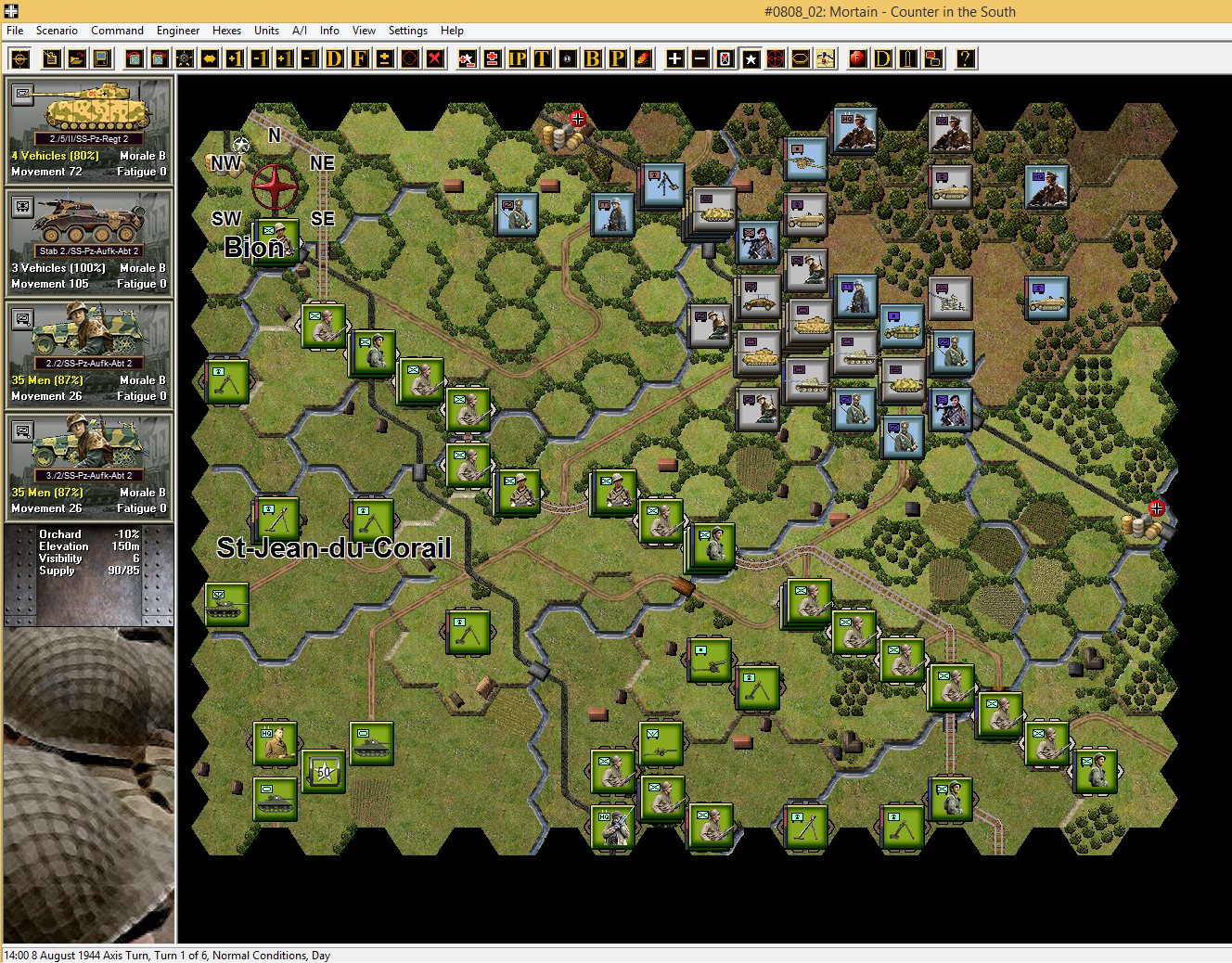Image resolution: width=1232 pixels, height=963 pixels.
Task: Open the Command menu
Action: tap(117, 31)
